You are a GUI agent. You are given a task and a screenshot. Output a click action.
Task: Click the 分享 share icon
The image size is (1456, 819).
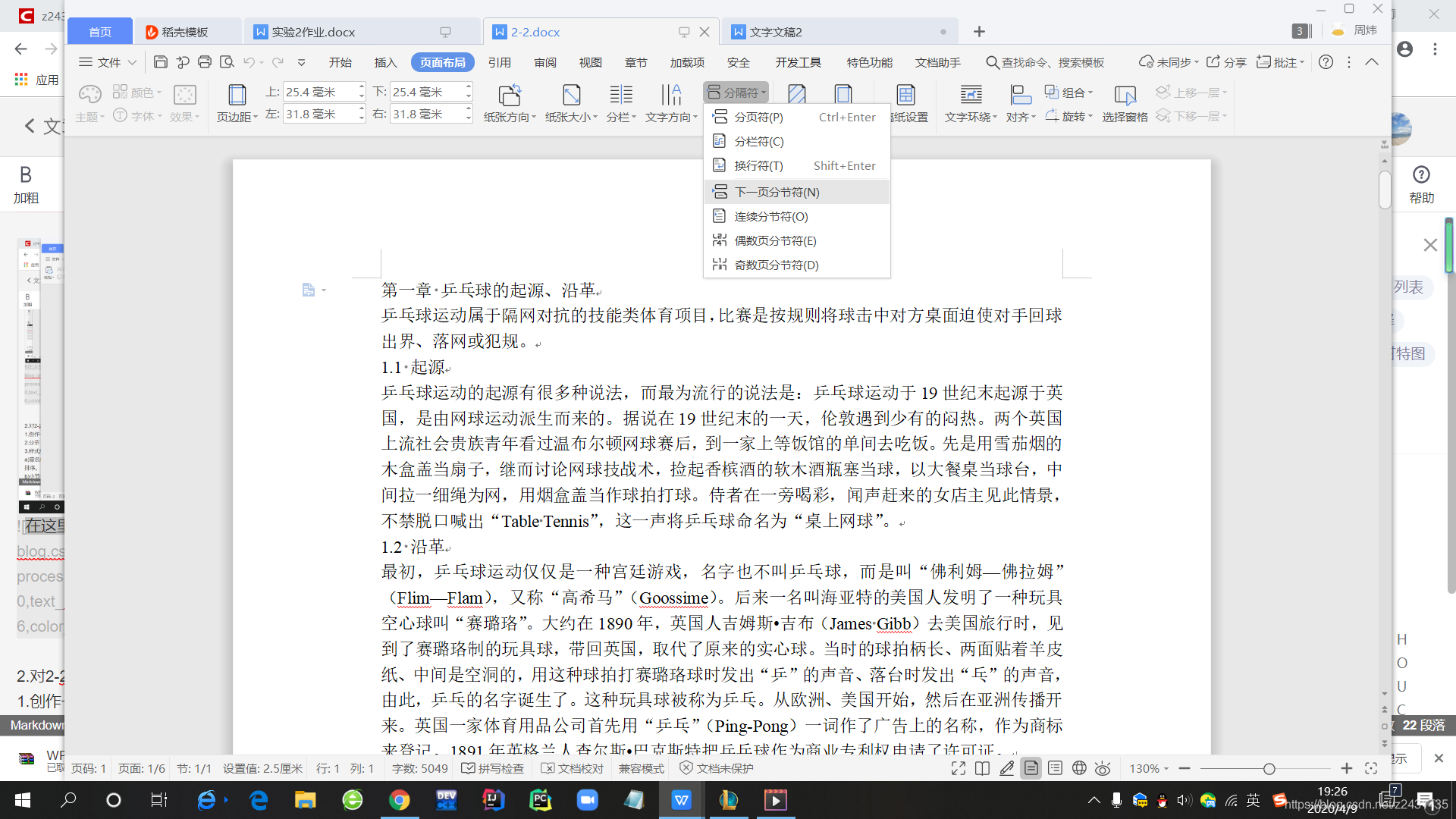[1226, 62]
